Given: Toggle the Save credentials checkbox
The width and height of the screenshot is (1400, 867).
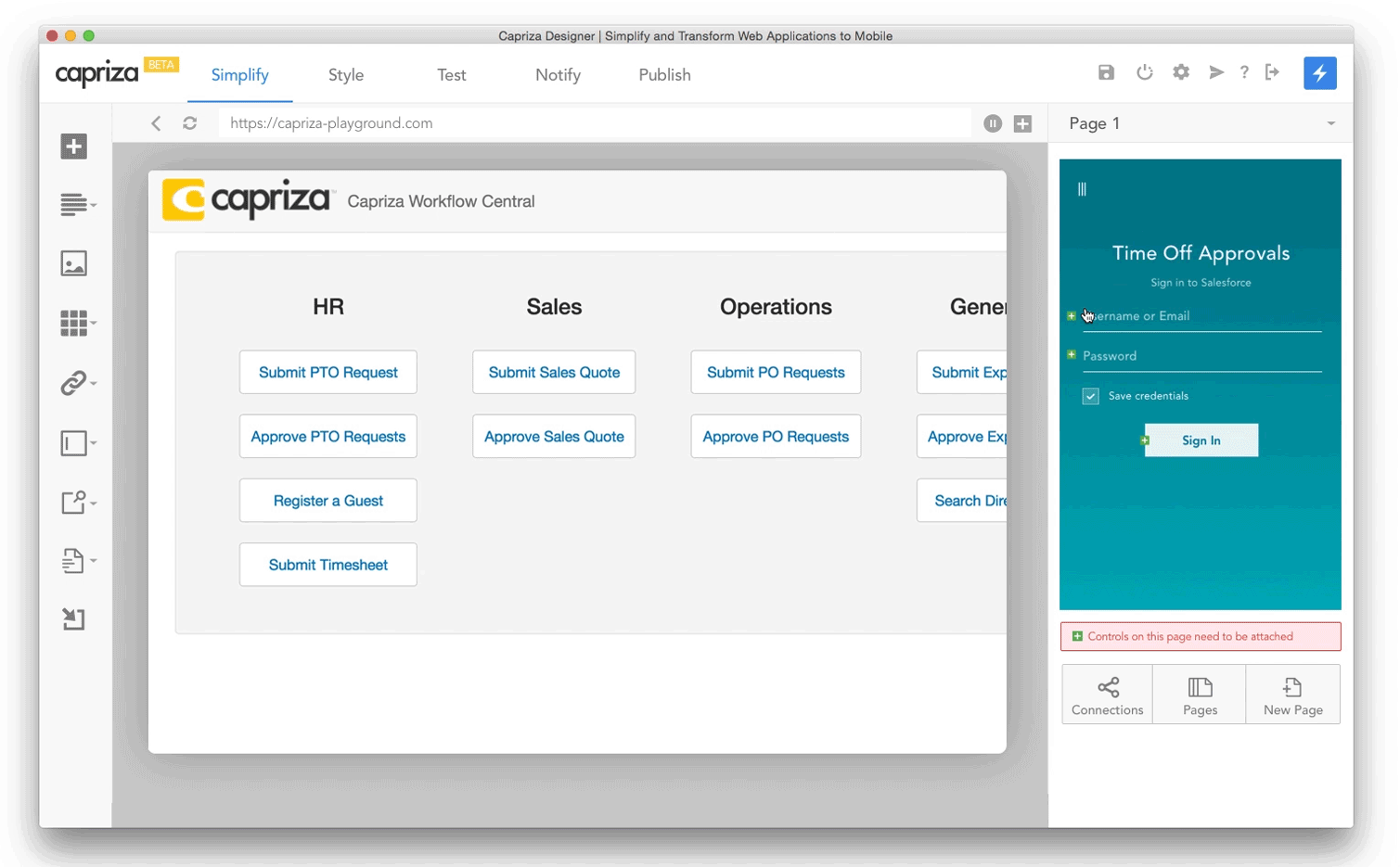Looking at the screenshot, I should tap(1090, 396).
